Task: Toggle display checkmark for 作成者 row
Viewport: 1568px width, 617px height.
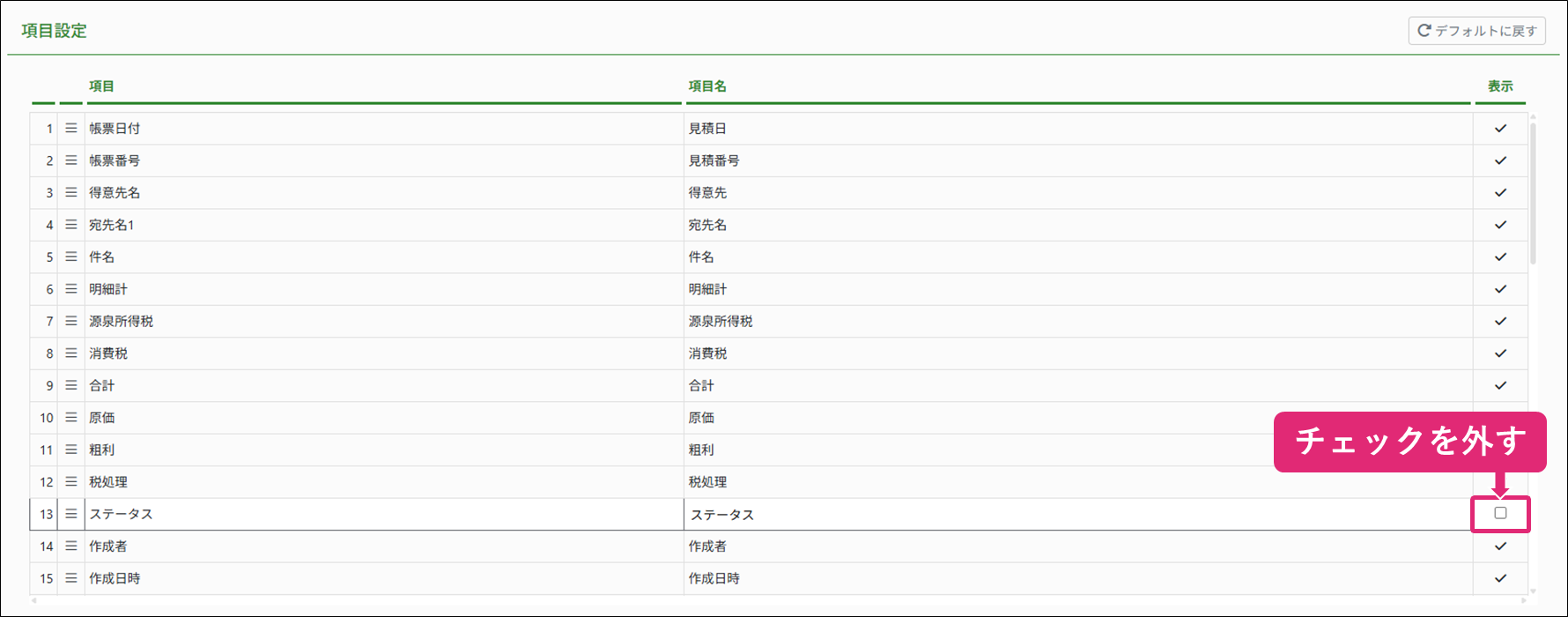Action: (1500, 546)
